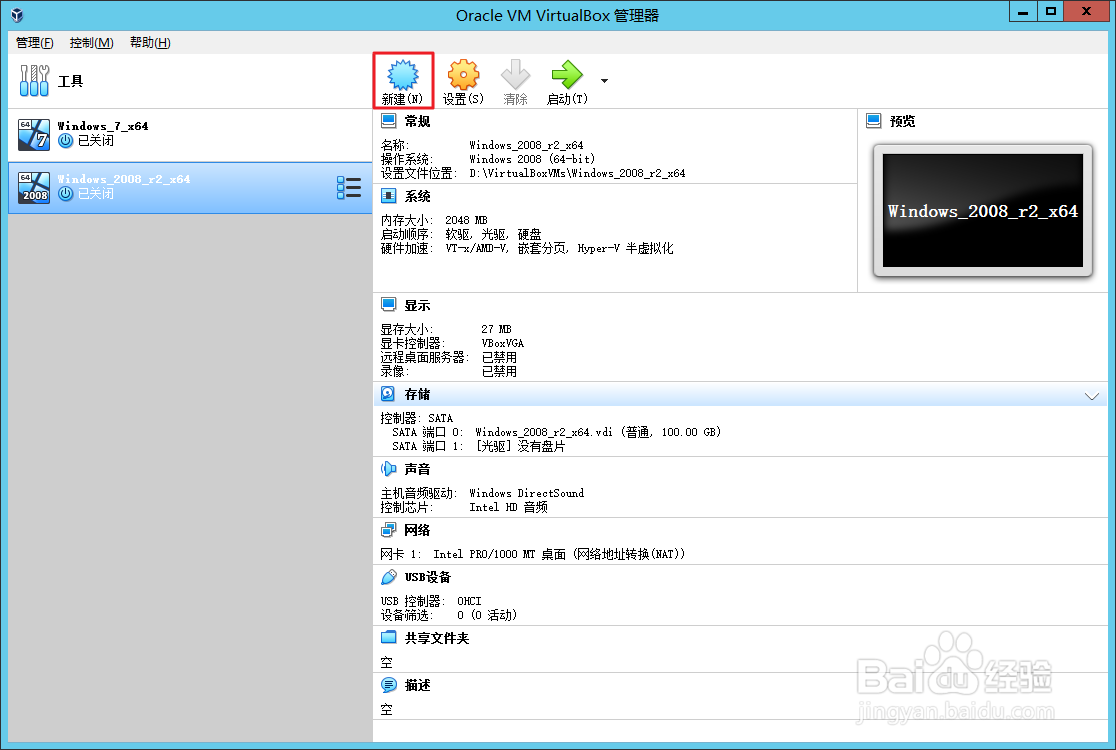Click the Windows 2008 (64-bit) OS value
The image size is (1116, 750).
click(x=532, y=159)
